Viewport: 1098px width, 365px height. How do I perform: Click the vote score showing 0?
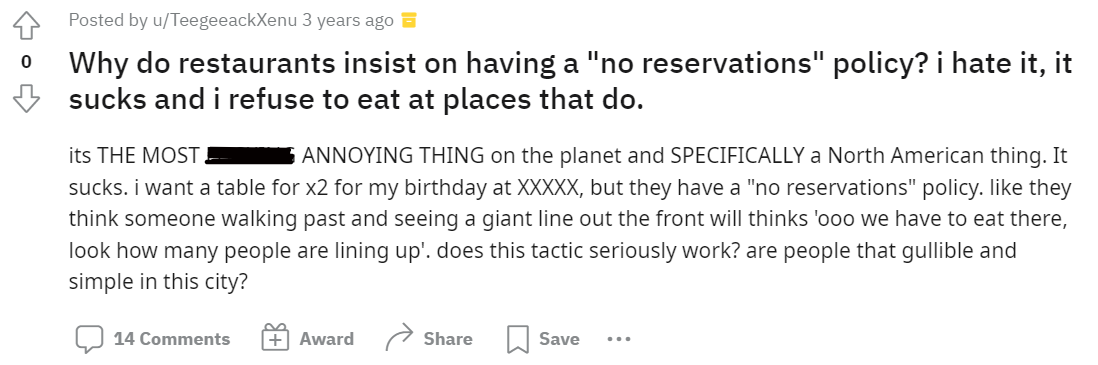(26, 62)
